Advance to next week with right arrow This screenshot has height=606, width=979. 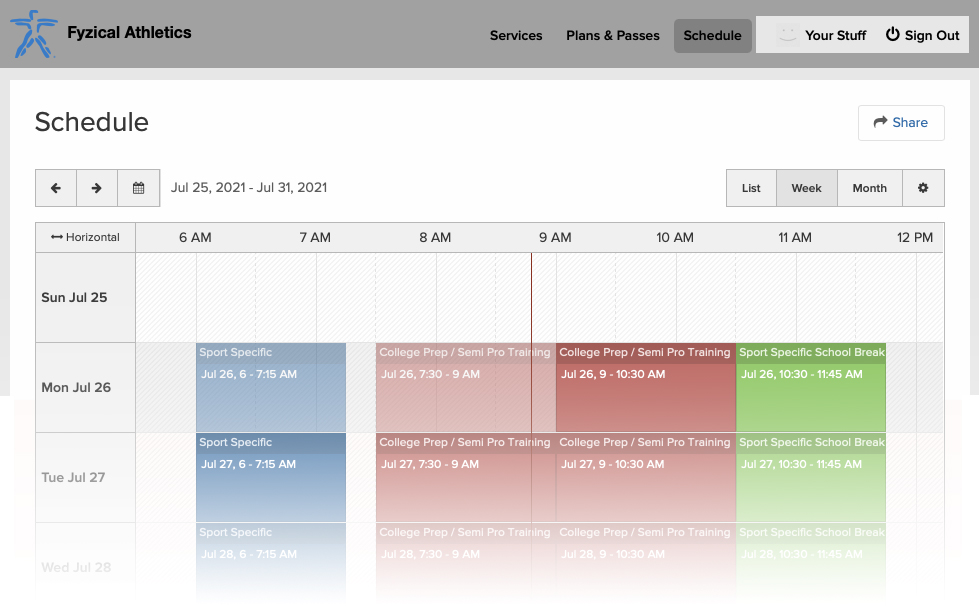point(97,188)
